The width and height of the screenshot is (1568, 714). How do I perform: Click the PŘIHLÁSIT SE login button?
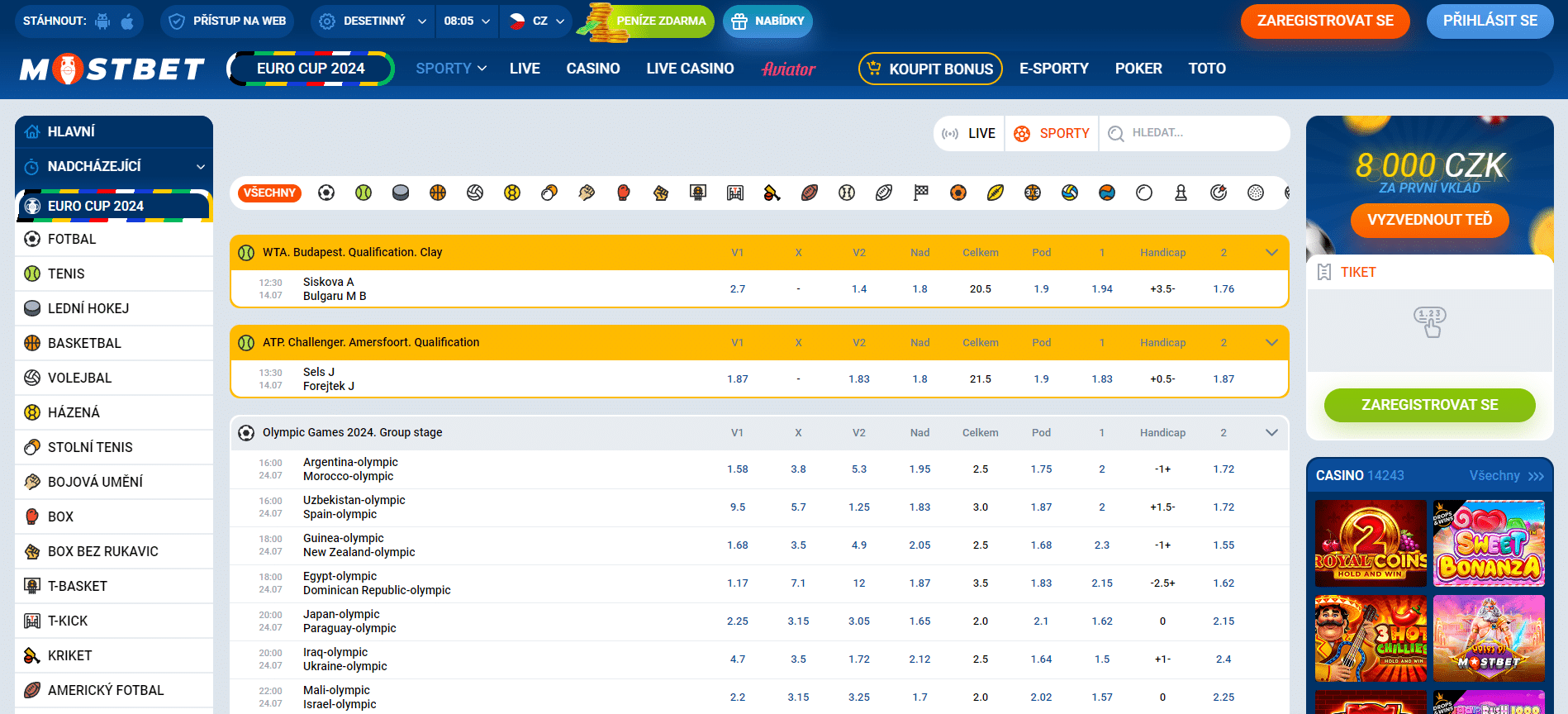pos(1490,21)
